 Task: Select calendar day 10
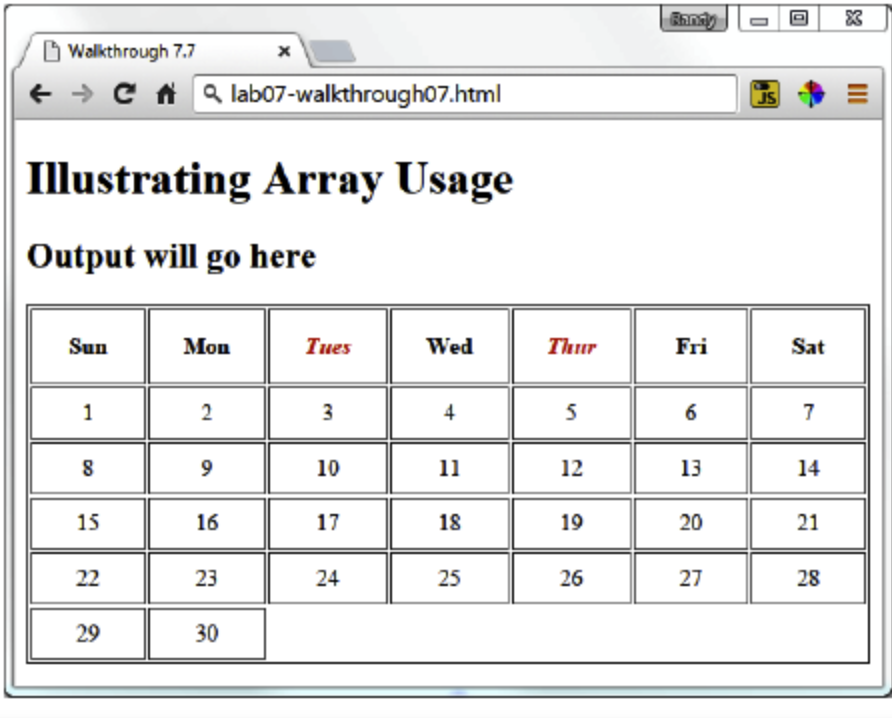(x=328, y=468)
